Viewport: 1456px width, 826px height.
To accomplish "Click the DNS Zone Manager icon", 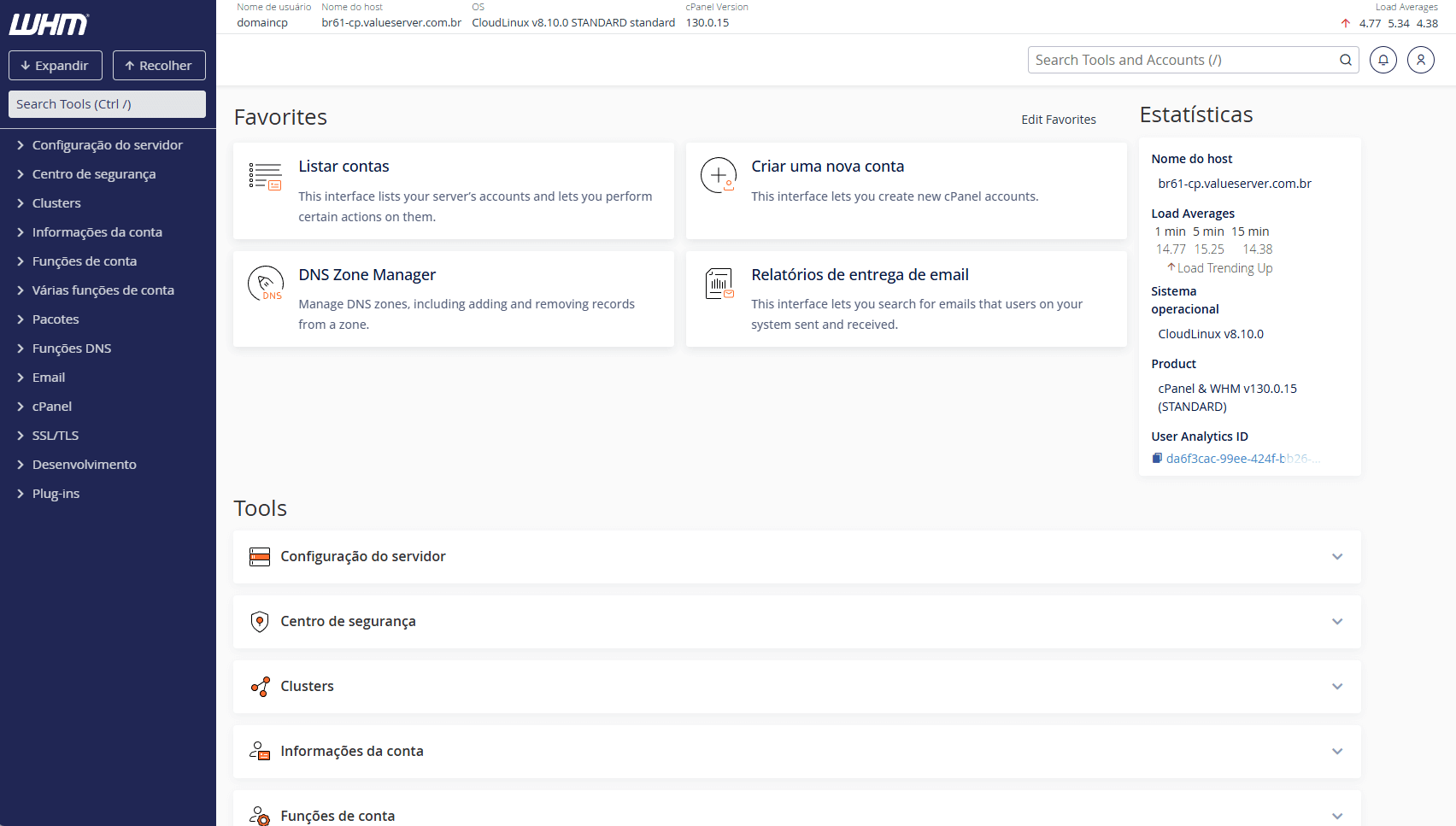I will tap(266, 284).
